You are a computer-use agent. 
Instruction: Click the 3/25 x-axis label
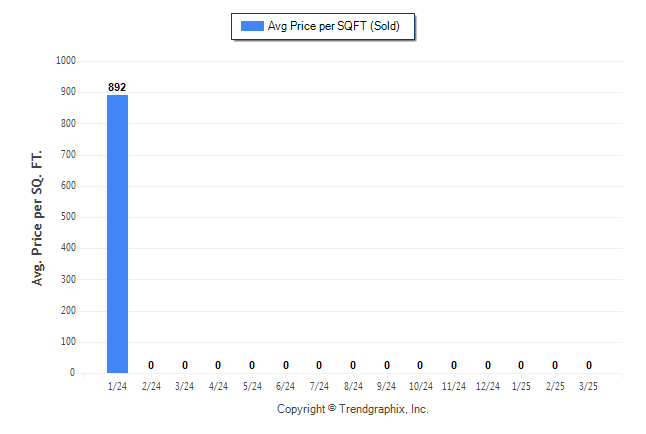(x=588, y=386)
